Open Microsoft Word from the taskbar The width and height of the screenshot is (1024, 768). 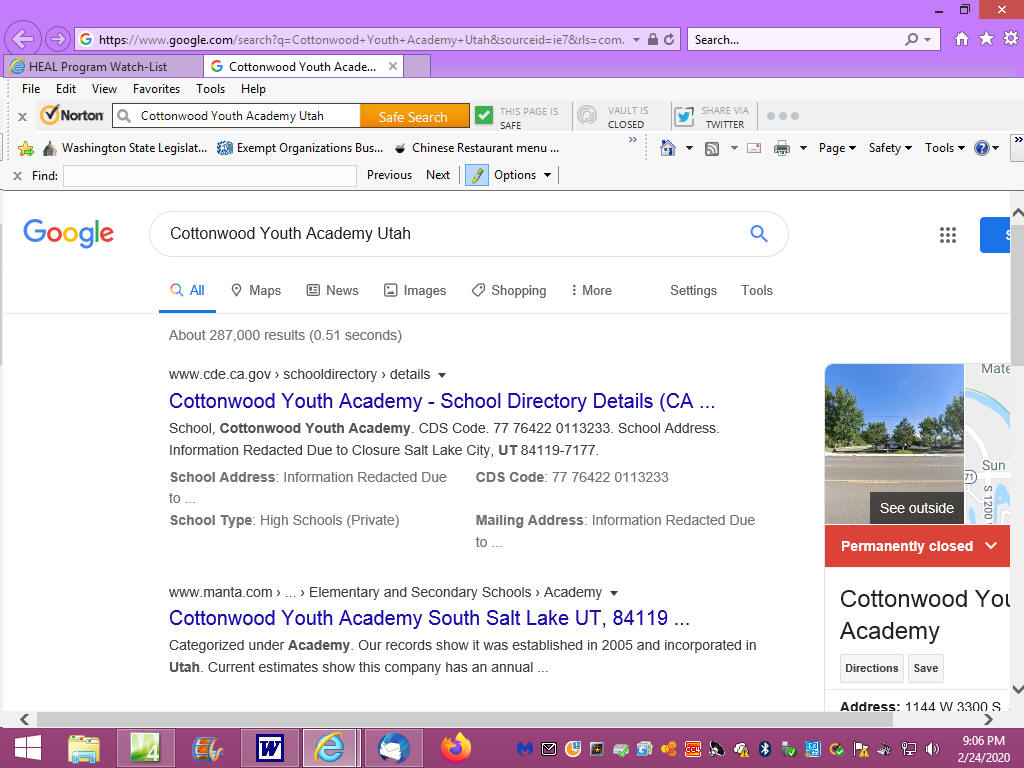click(x=270, y=748)
